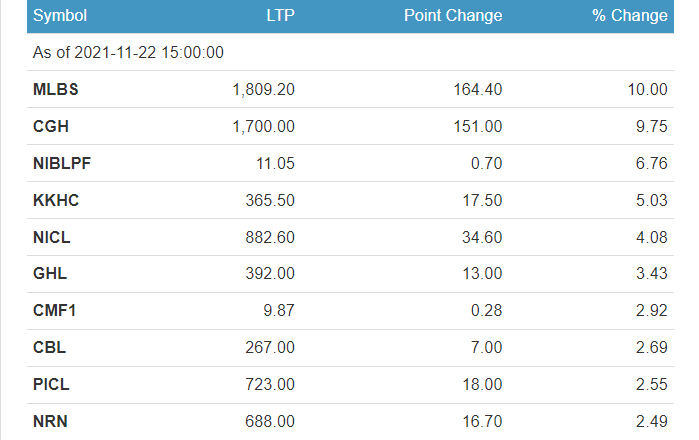
Task: Open the CGH stock symbol
Action: point(51,126)
